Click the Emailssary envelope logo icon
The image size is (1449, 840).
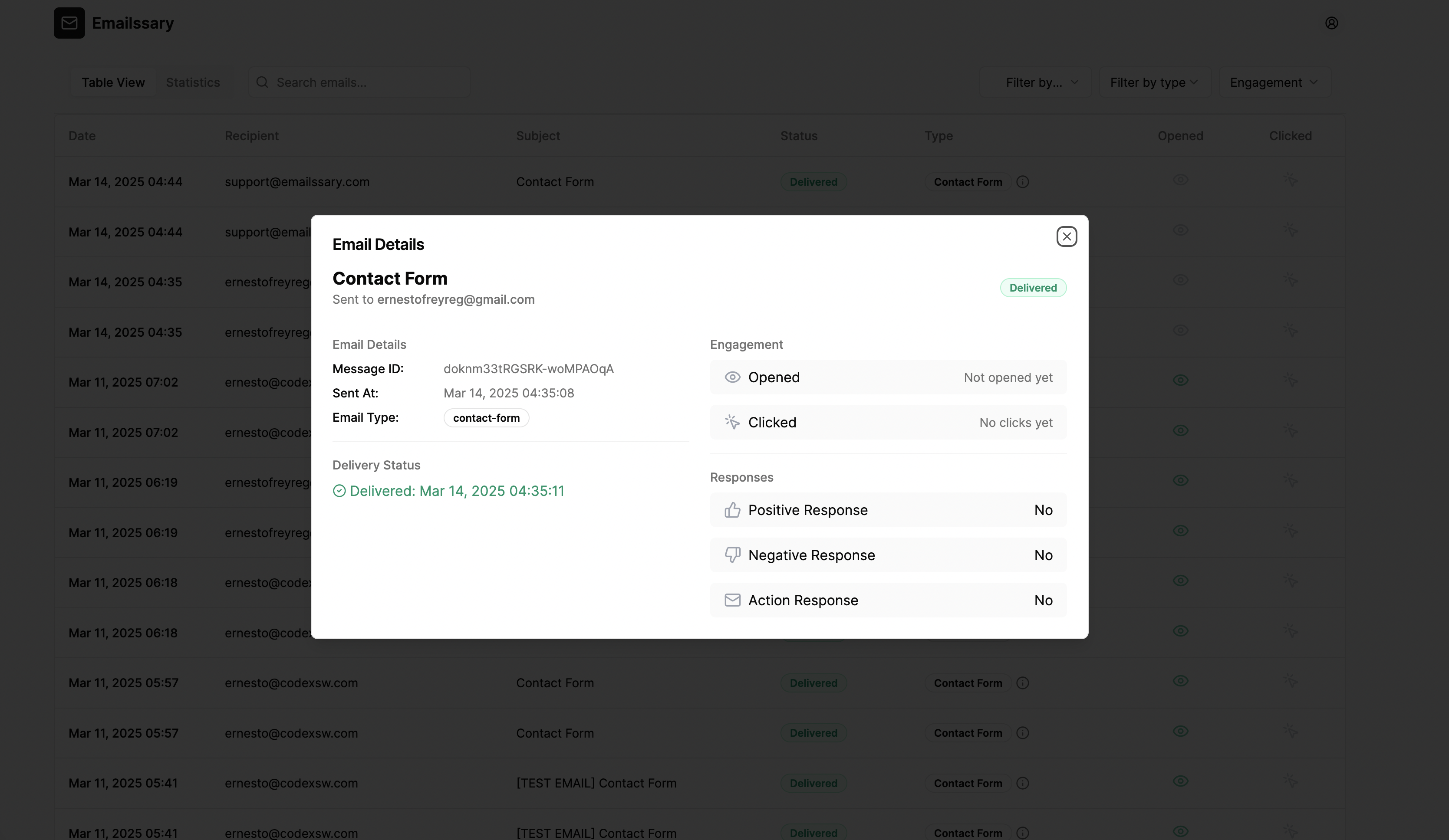click(69, 23)
